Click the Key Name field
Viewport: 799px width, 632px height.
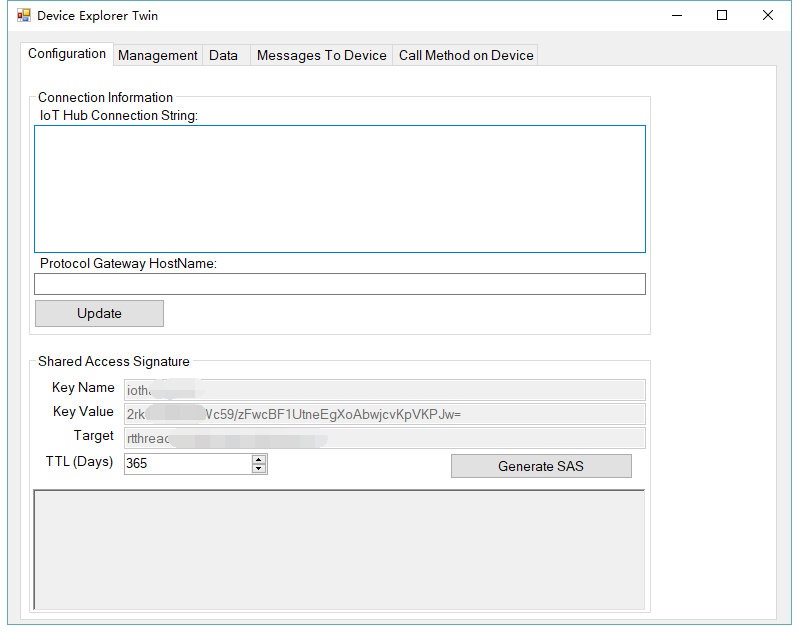pyautogui.click(x=384, y=390)
